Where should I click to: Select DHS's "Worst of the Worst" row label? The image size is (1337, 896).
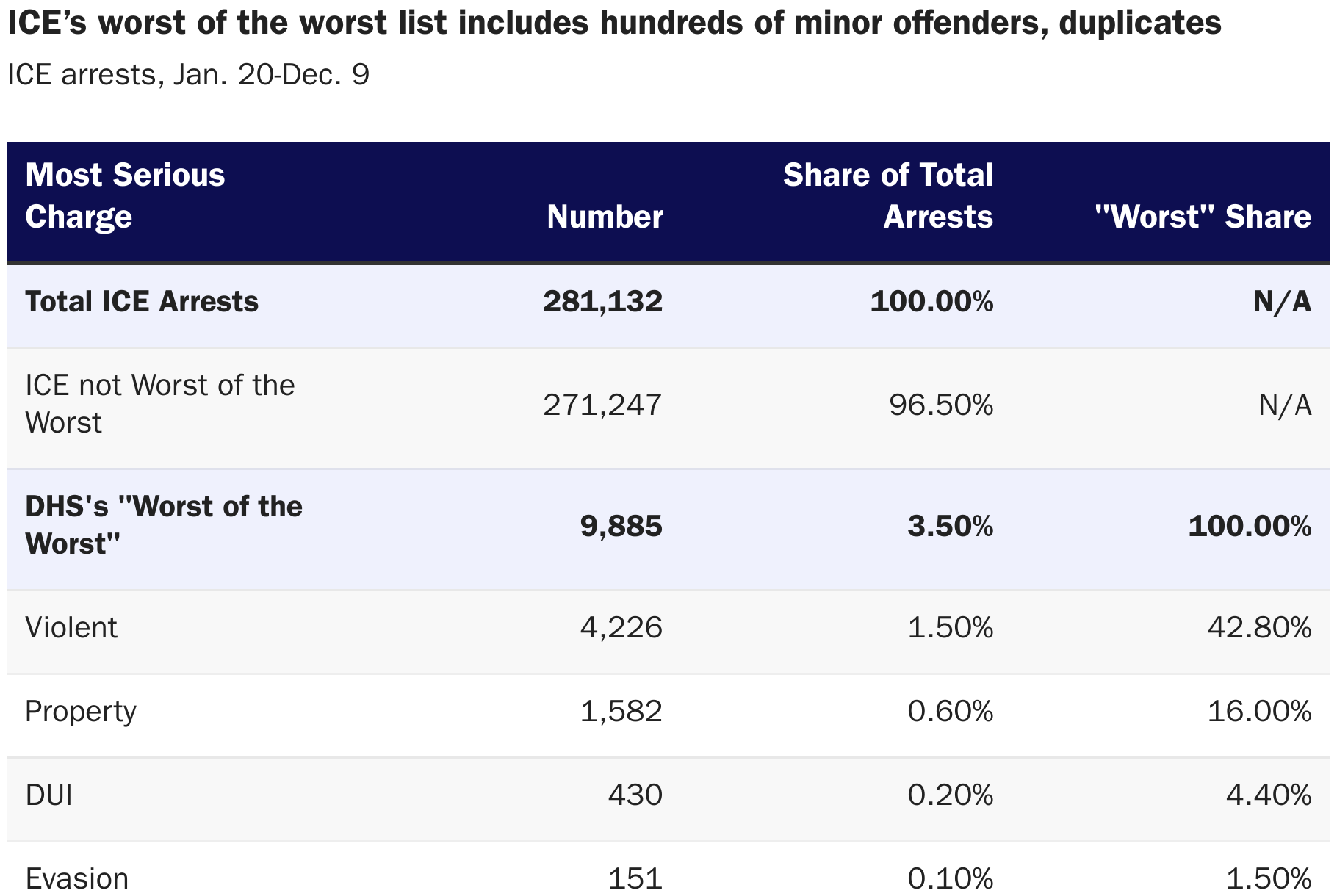[x=164, y=525]
